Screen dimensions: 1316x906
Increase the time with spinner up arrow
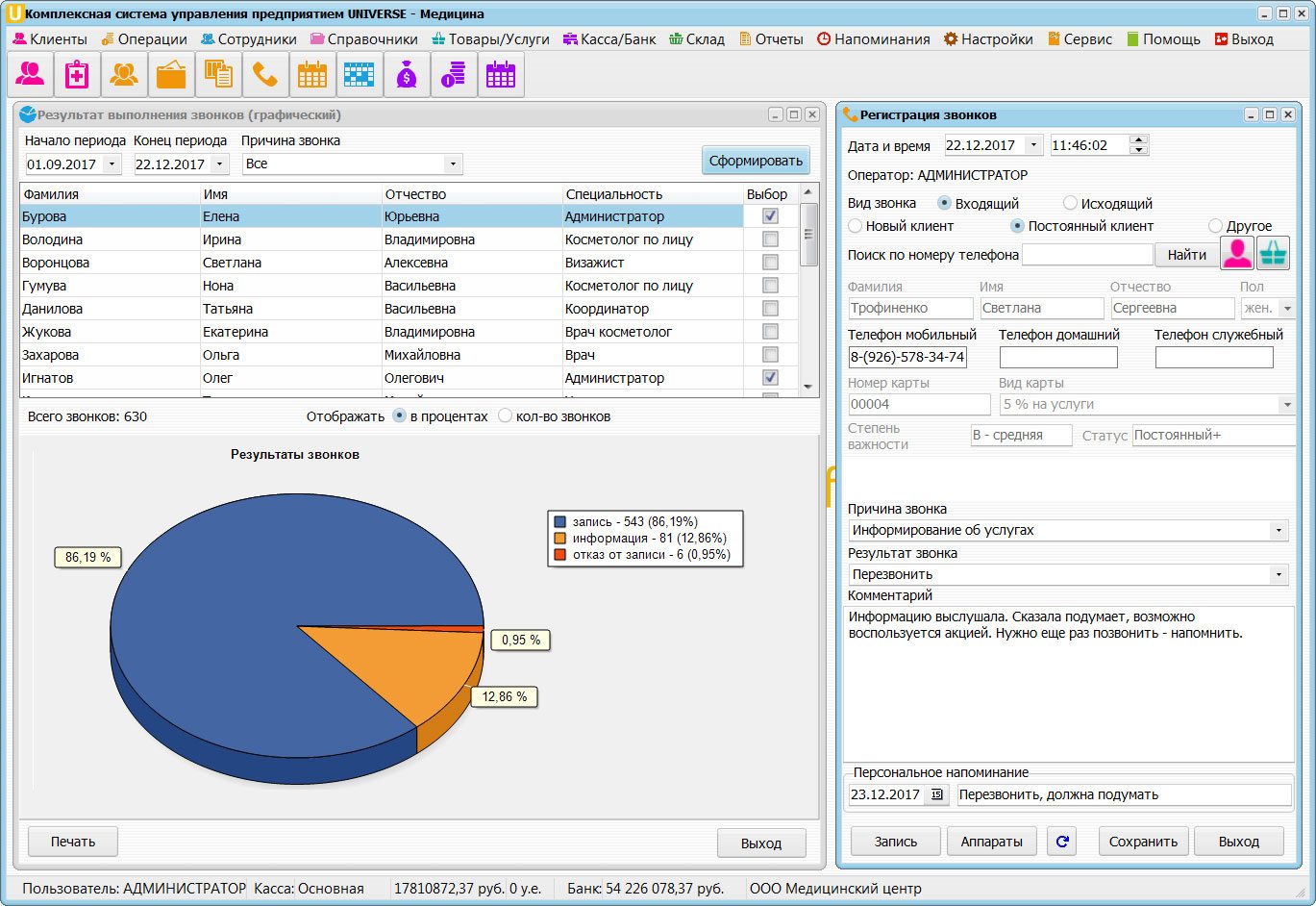pyautogui.click(x=1139, y=140)
